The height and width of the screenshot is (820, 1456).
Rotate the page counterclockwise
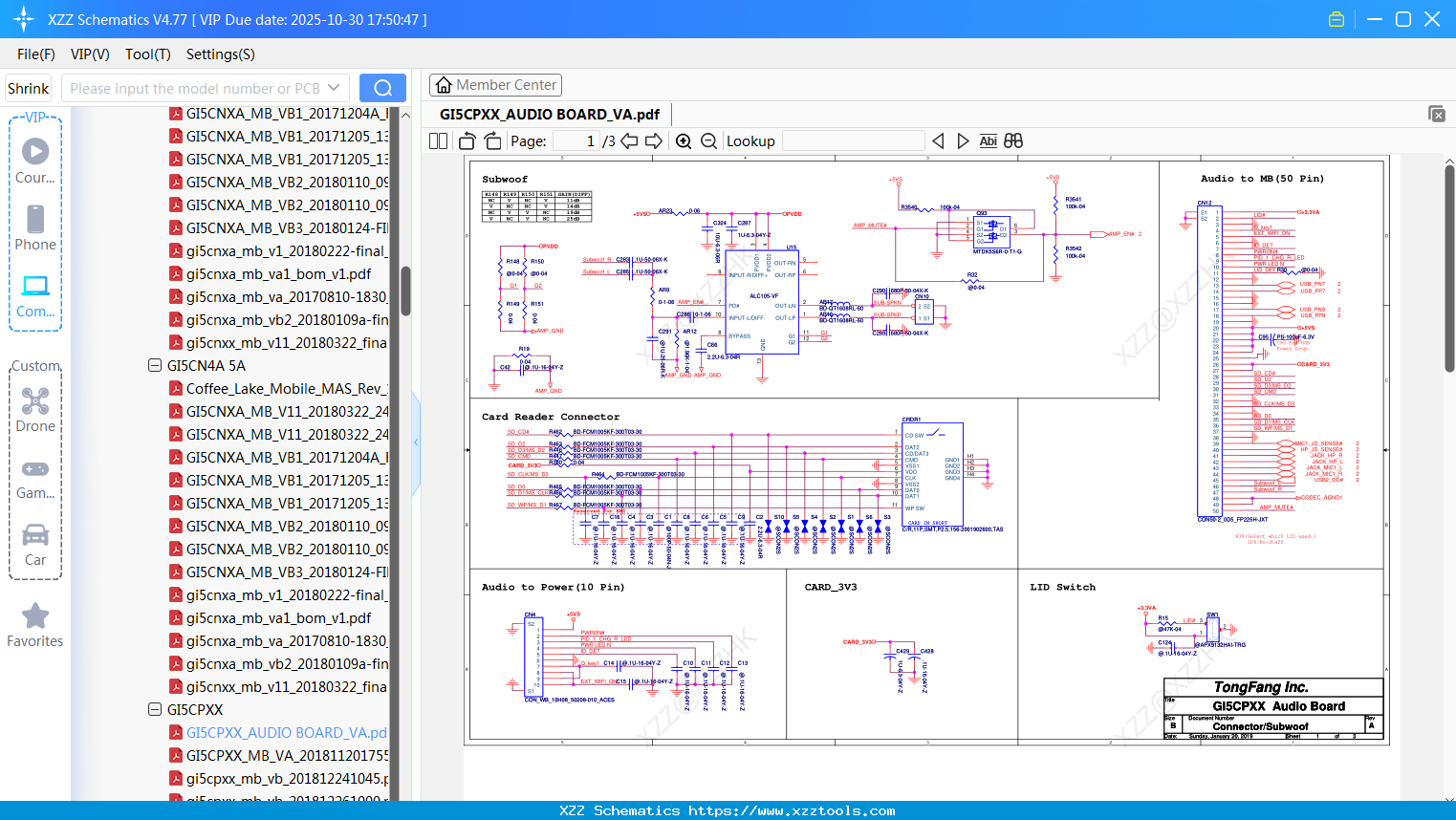point(467,141)
